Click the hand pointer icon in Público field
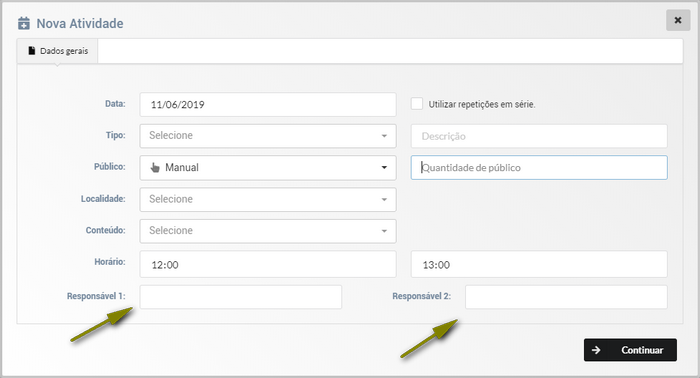 [155, 168]
